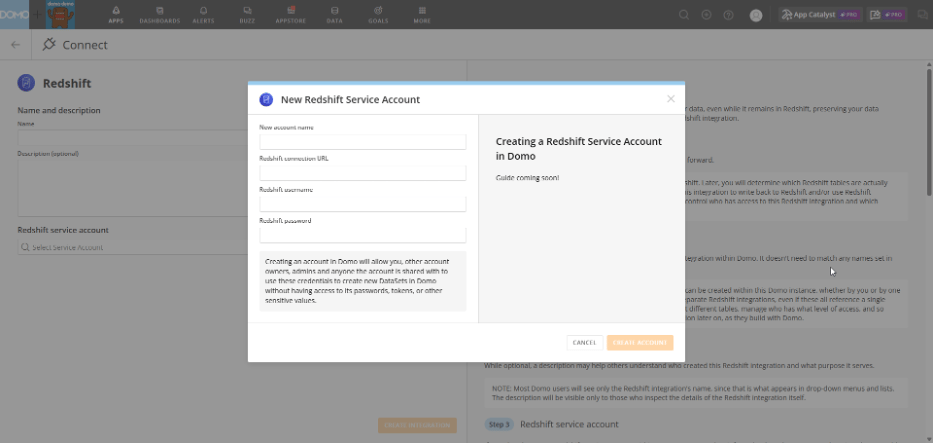Open Appstore in top navigation
Image resolution: width=934 pixels, height=444 pixels.
point(291,15)
